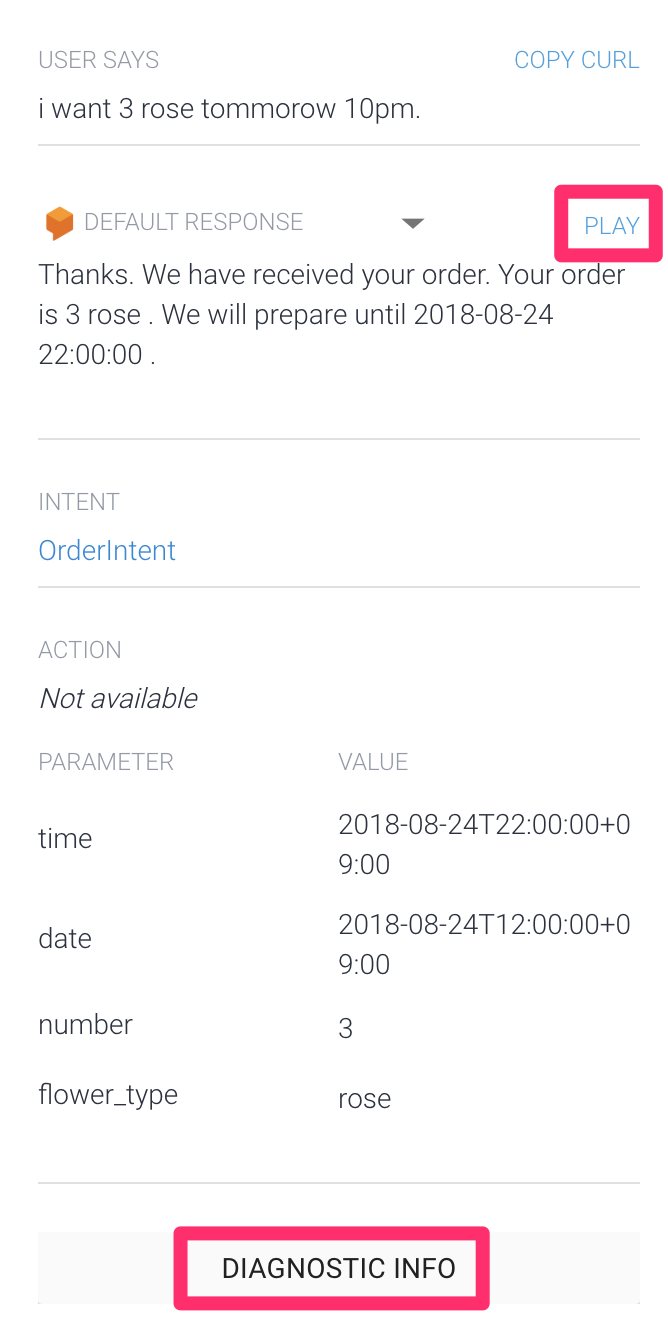668x1318 pixels.
Task: Select the USER SAYS section label
Action: click(x=98, y=60)
